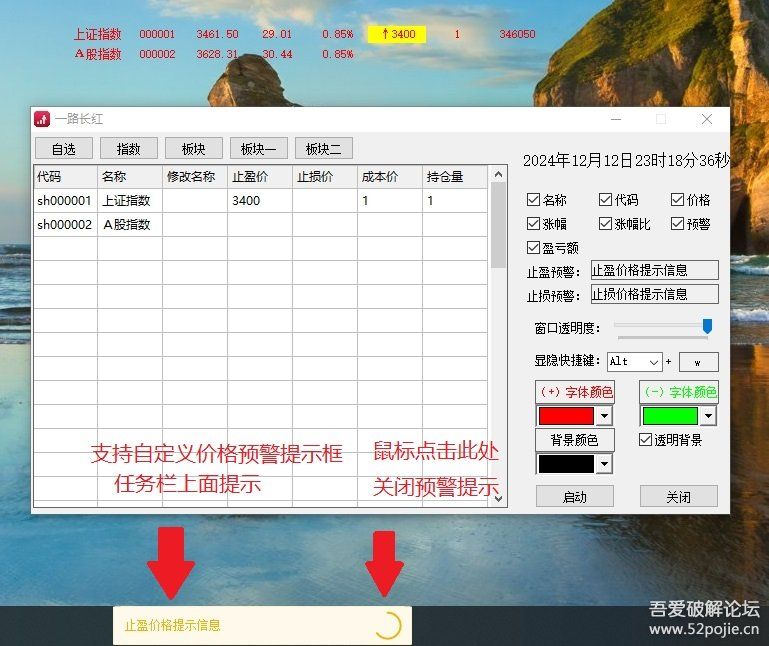This screenshot has width=769, height=646.
Task: Click the 关闭 button
Action: pos(678,497)
